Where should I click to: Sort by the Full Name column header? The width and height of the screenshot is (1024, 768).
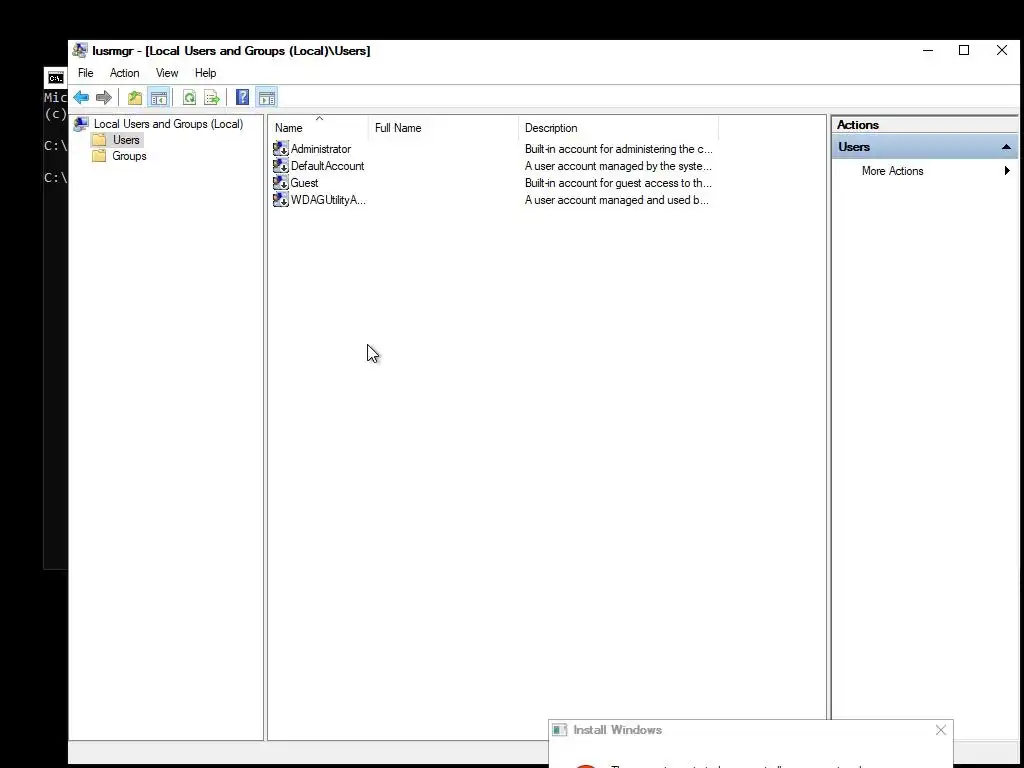tap(443, 128)
